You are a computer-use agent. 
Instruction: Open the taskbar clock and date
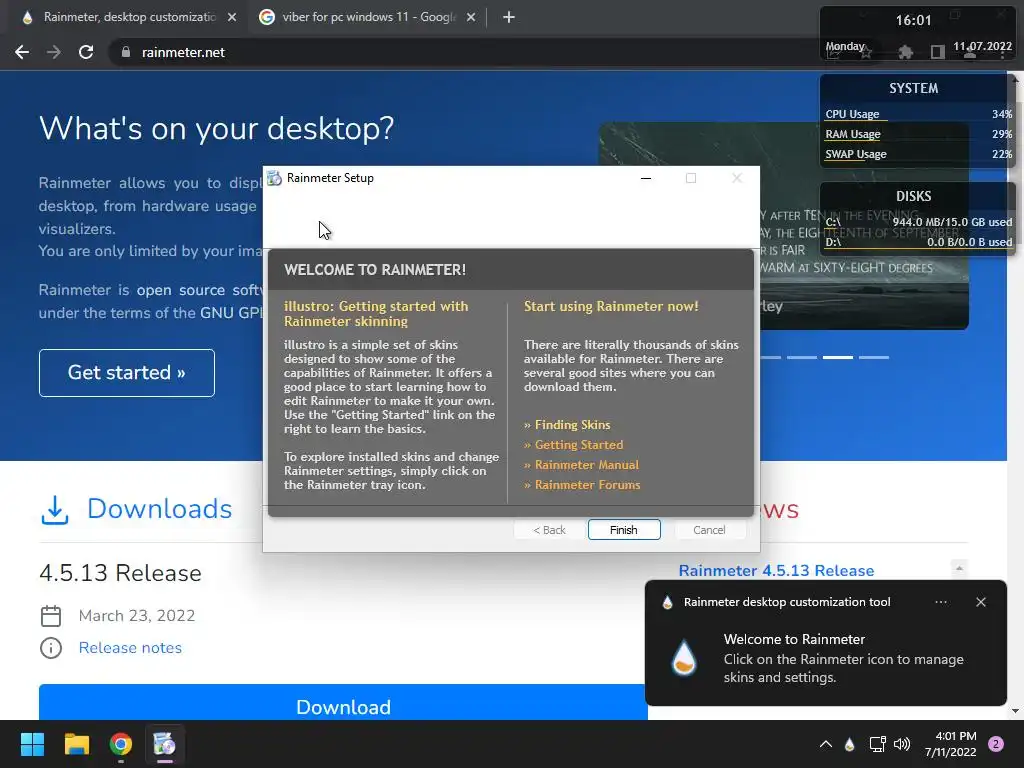click(950, 744)
